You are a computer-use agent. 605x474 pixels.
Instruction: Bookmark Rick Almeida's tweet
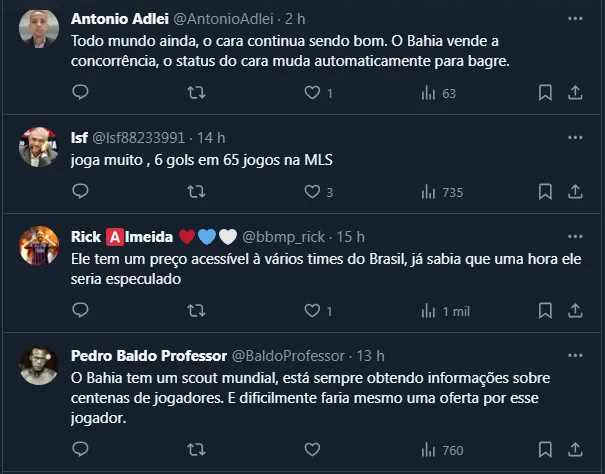pos(545,311)
